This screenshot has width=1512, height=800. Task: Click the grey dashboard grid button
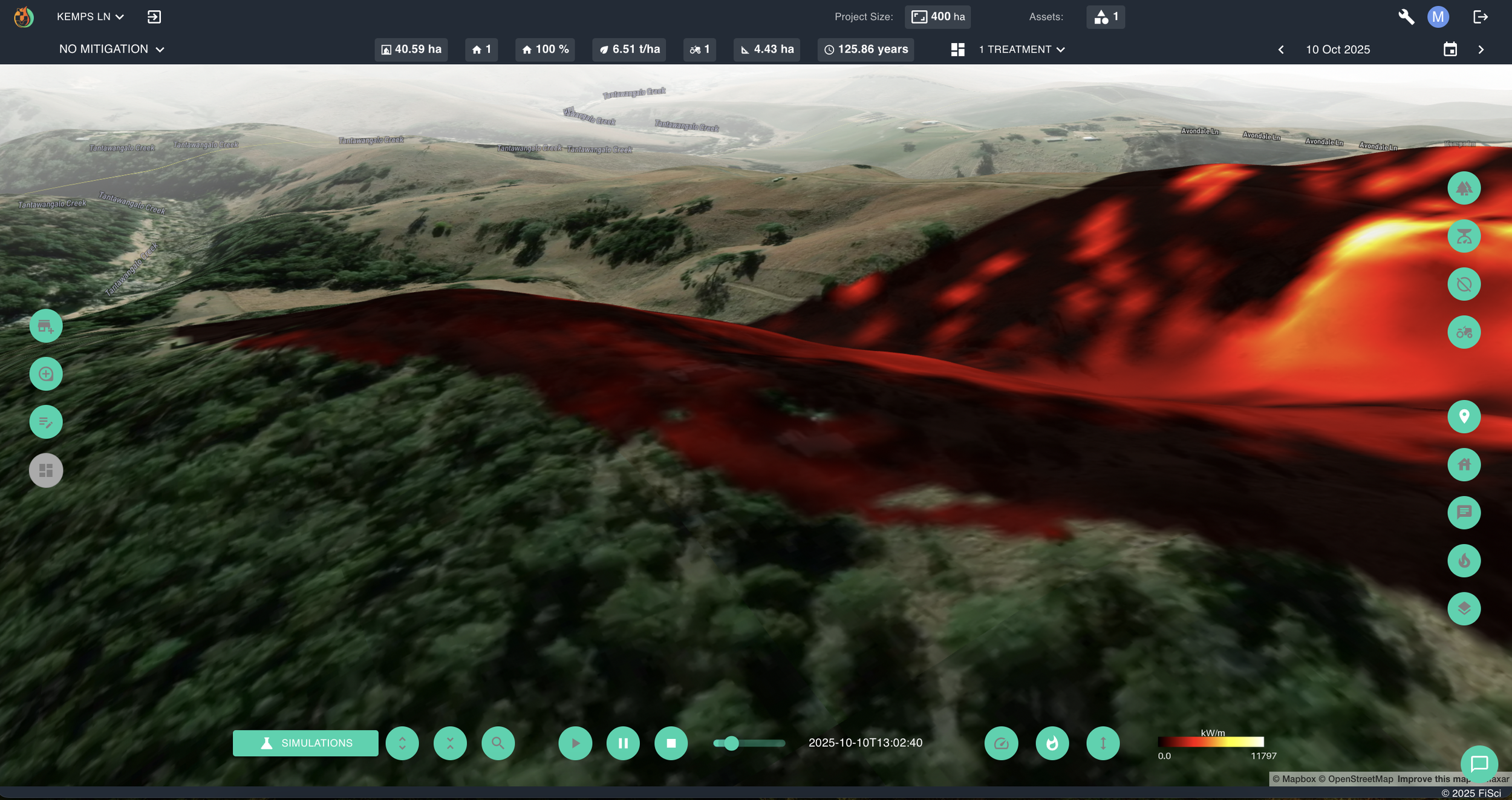(x=46, y=470)
